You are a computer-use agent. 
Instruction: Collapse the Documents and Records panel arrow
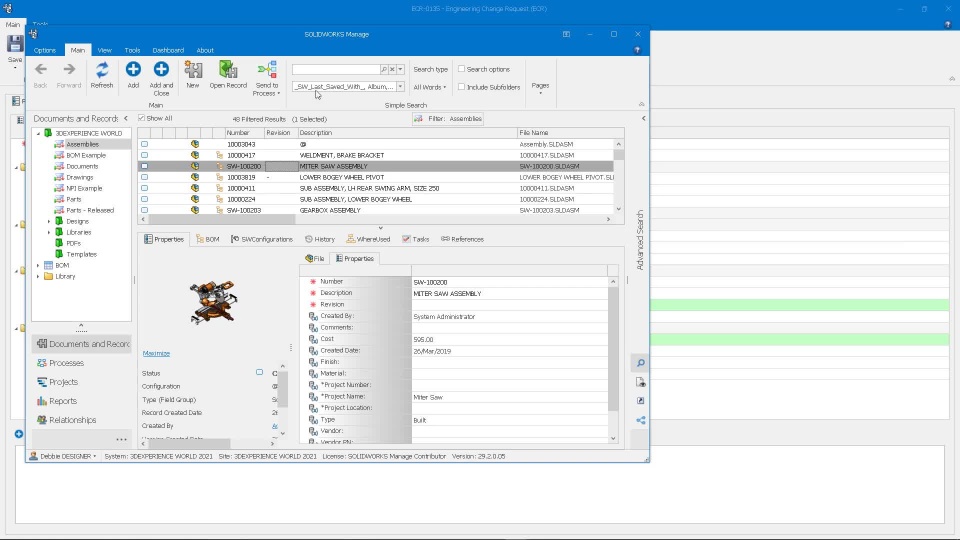(126, 118)
